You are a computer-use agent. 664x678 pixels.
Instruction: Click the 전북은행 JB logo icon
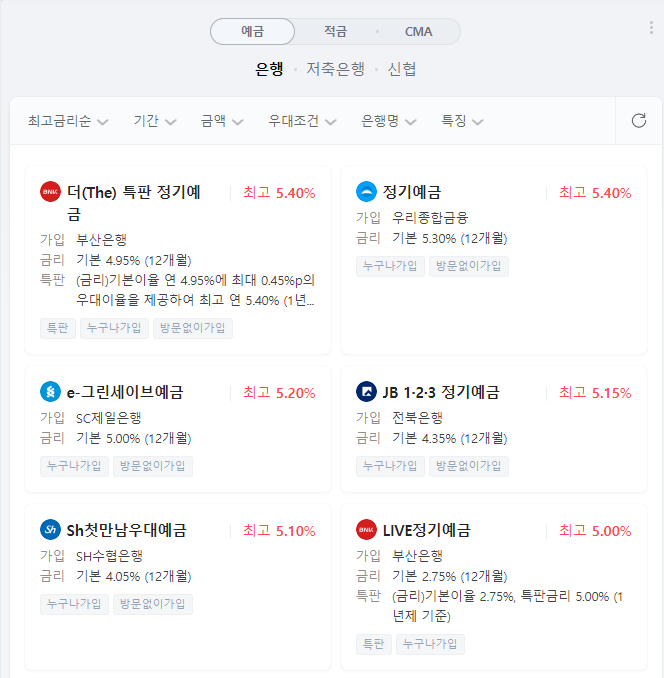coord(366,392)
